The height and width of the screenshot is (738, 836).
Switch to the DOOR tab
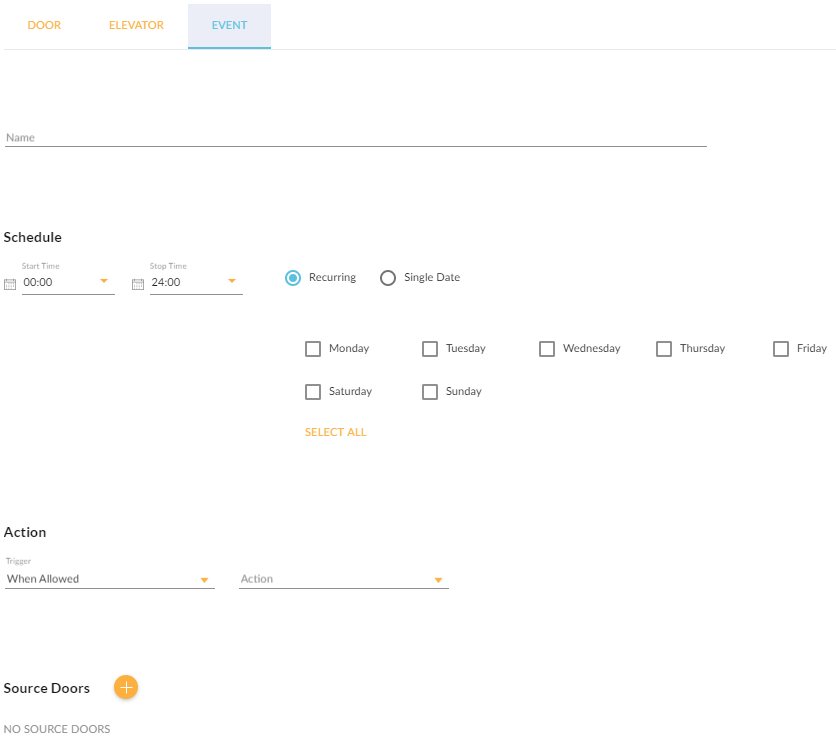click(44, 26)
